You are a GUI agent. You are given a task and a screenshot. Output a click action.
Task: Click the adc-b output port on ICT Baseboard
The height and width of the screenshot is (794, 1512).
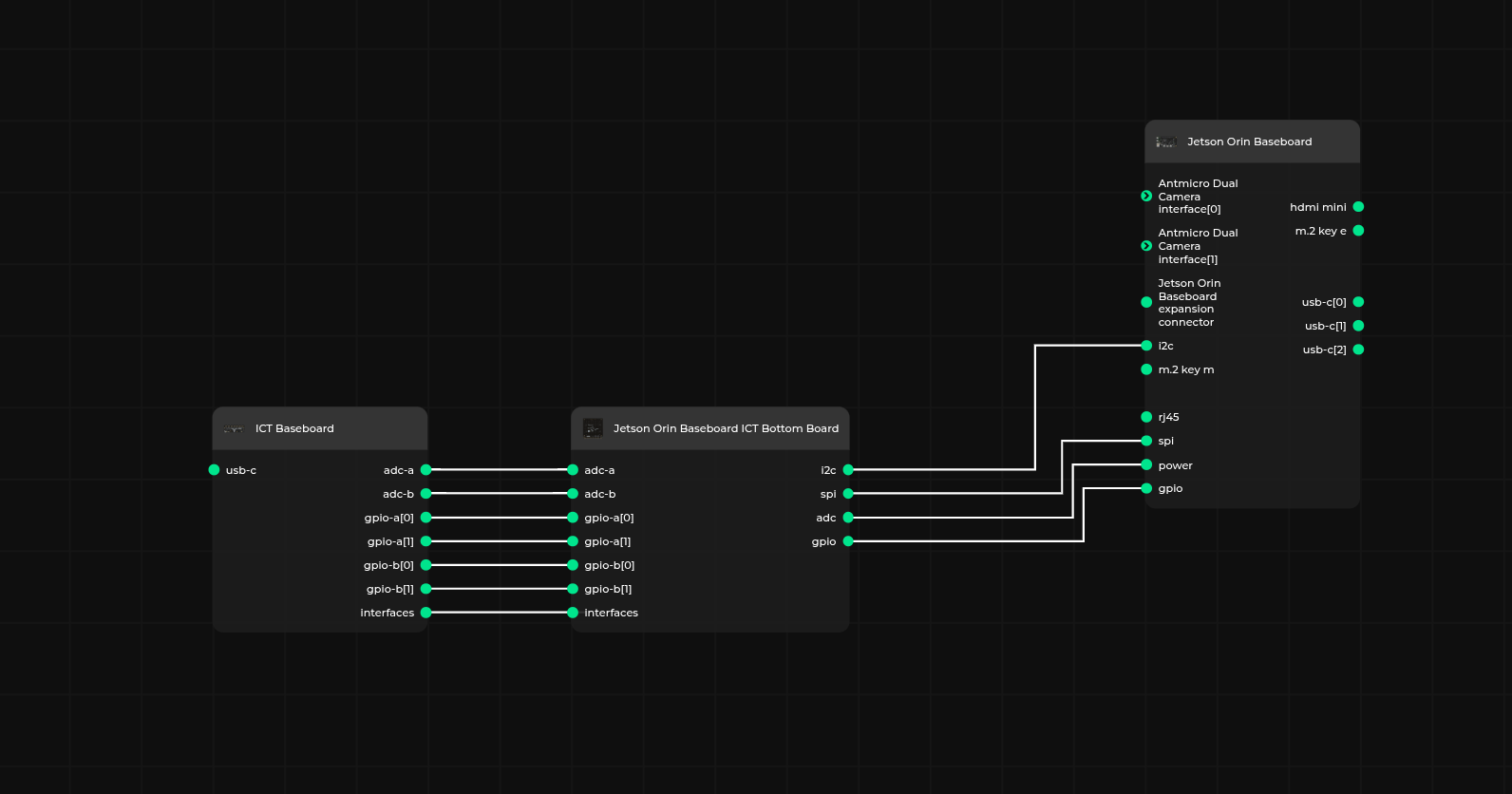click(426, 494)
